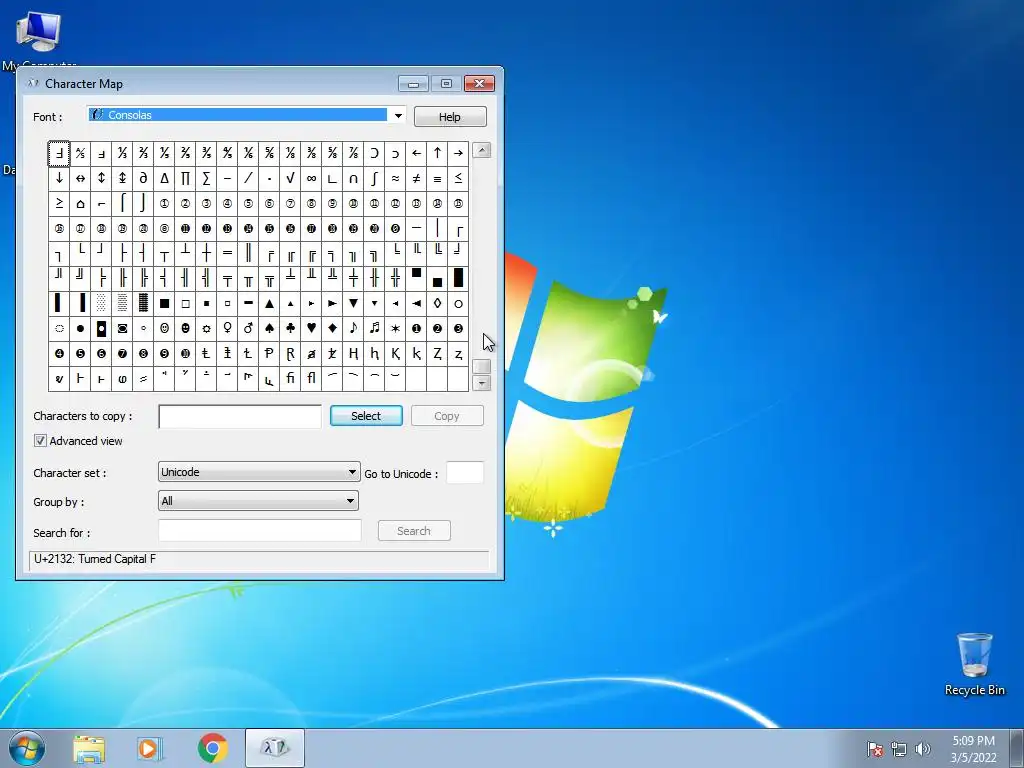The width and height of the screenshot is (1024, 768).
Task: Pick the less-than-or-equal ≤ symbol
Action: (x=458, y=178)
